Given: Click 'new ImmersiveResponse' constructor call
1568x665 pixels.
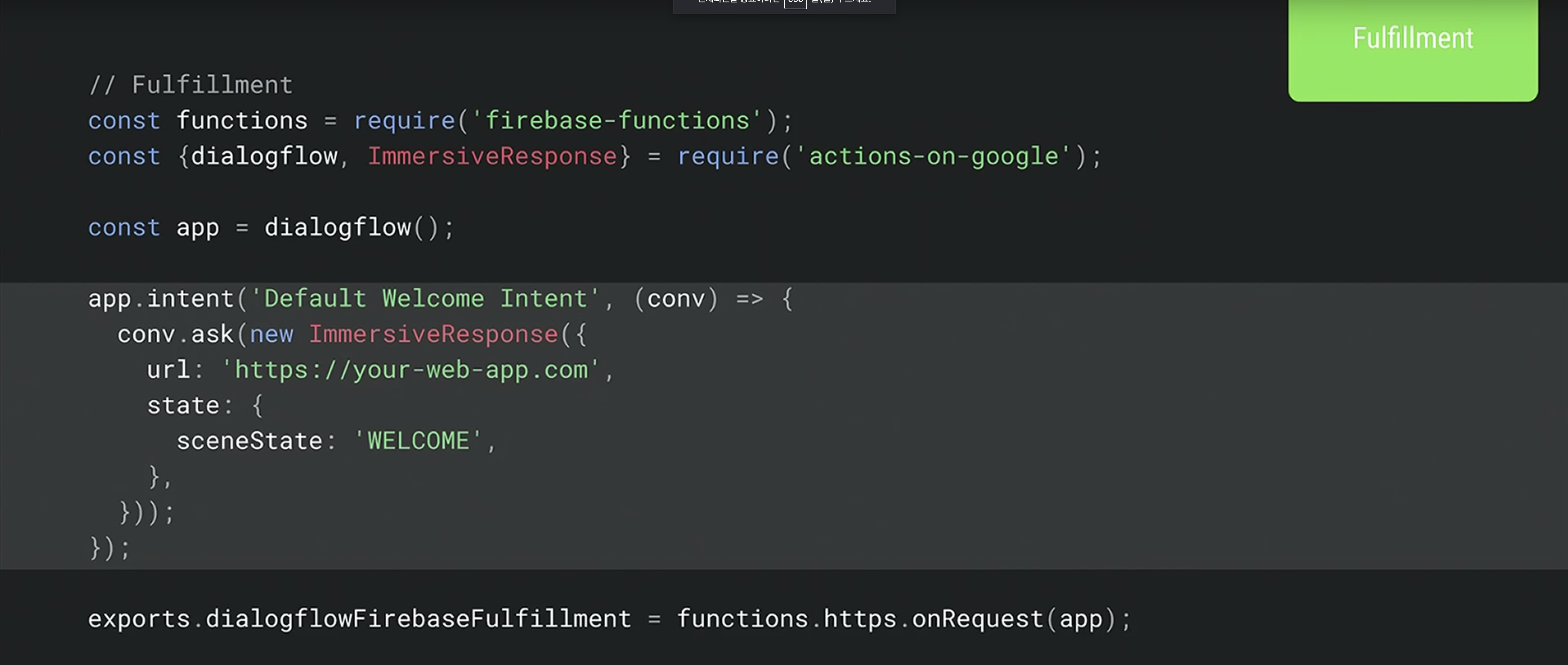Looking at the screenshot, I should [404, 334].
